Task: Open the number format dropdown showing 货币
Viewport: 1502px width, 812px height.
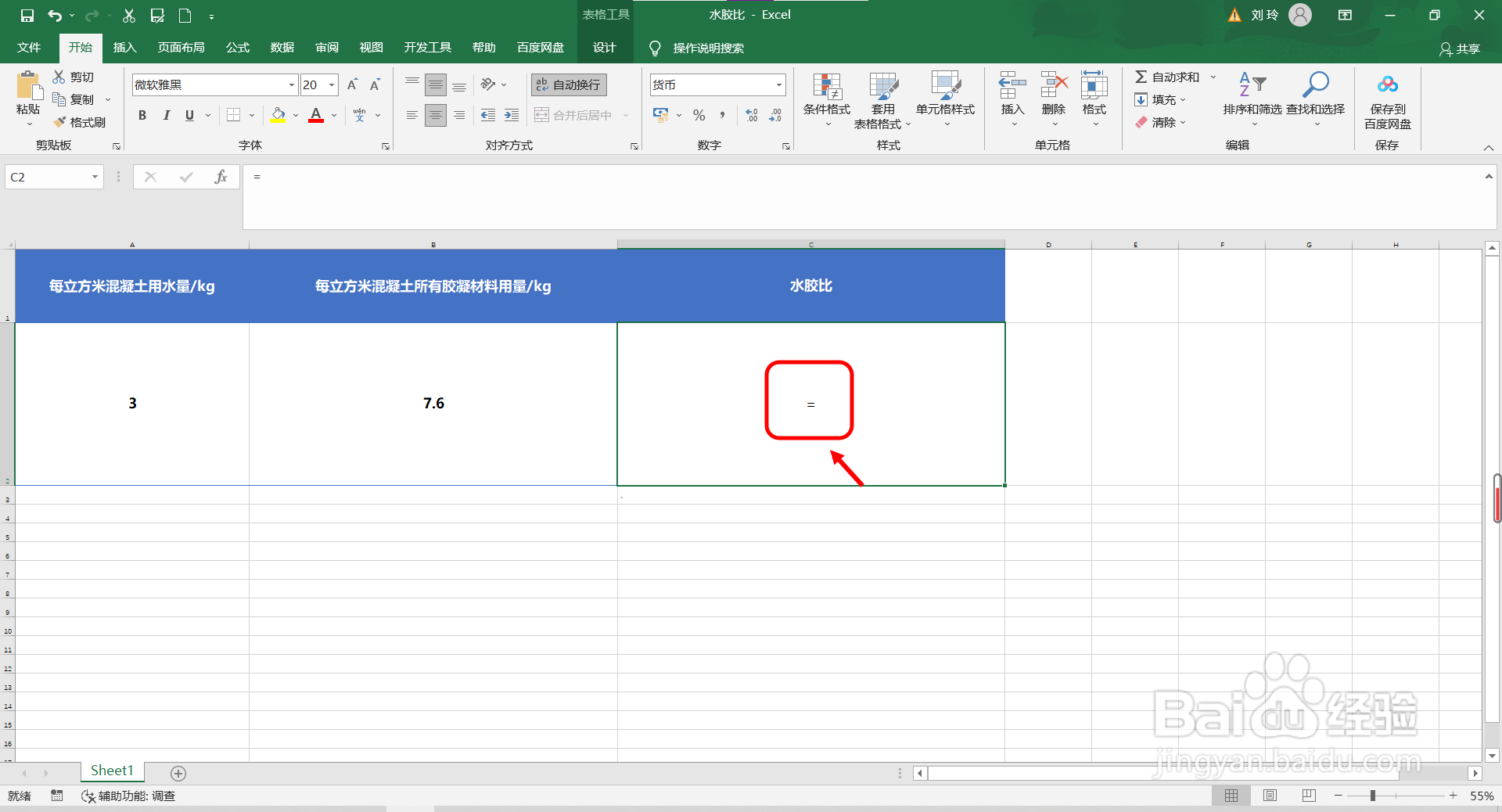Action: (x=778, y=84)
